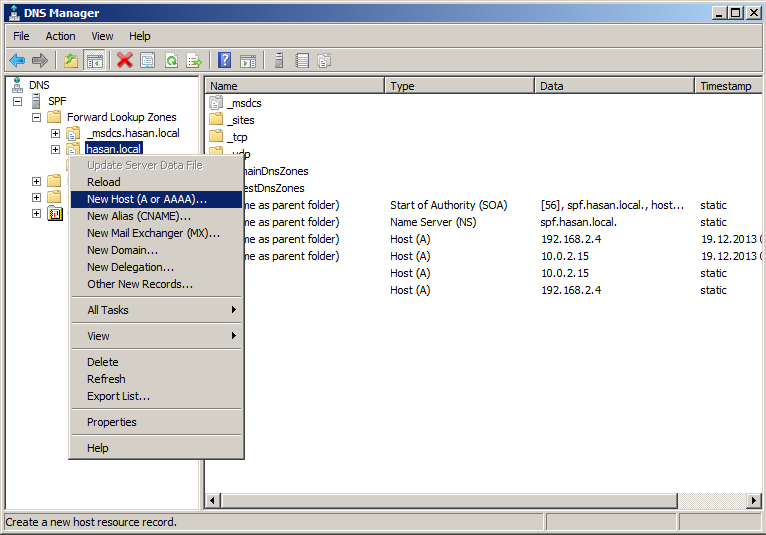Screen dimensions: 766x535
Task: Click the blue Help question mark icon
Action: tap(224, 61)
